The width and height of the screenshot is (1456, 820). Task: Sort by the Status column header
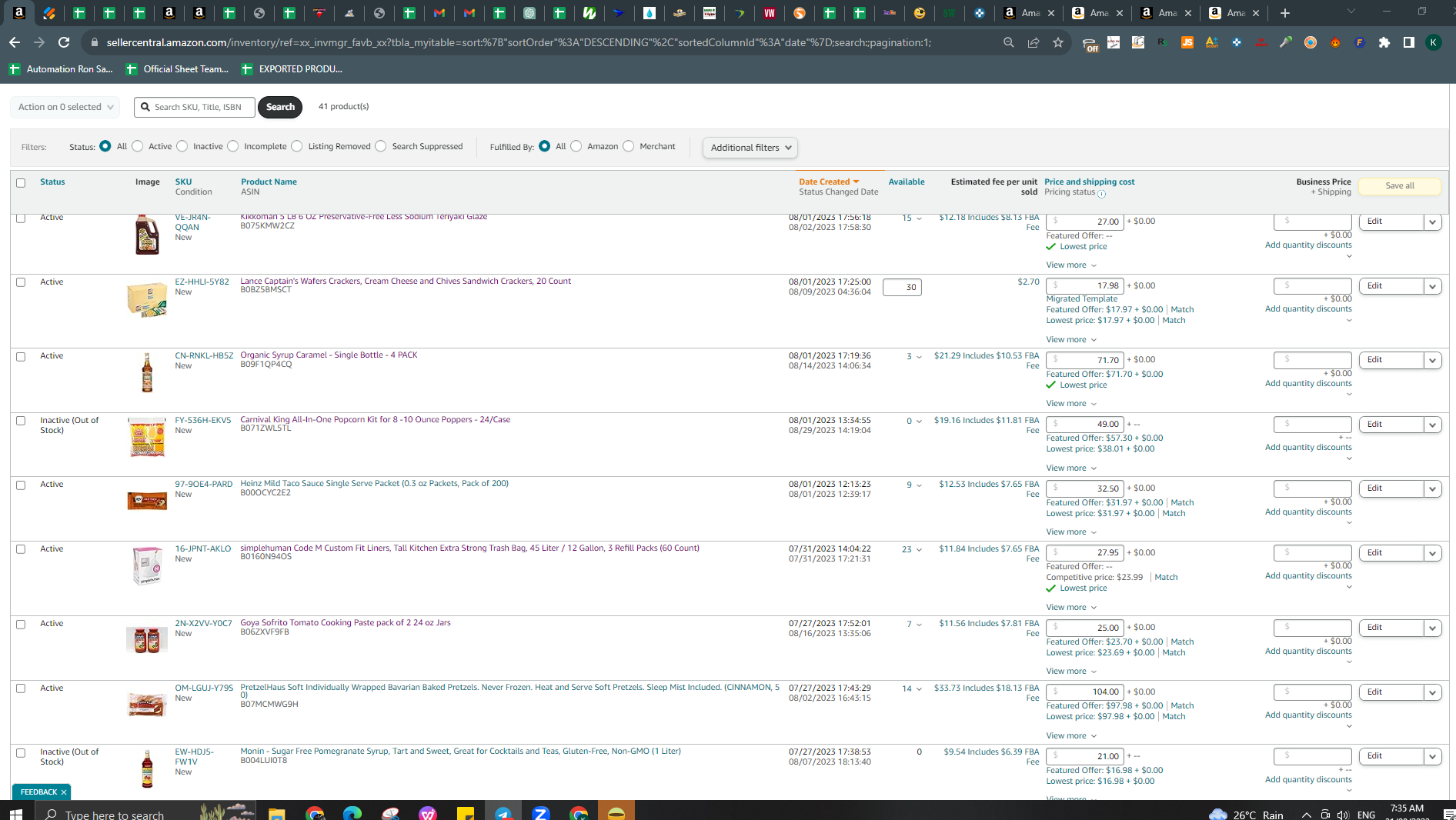coord(52,182)
